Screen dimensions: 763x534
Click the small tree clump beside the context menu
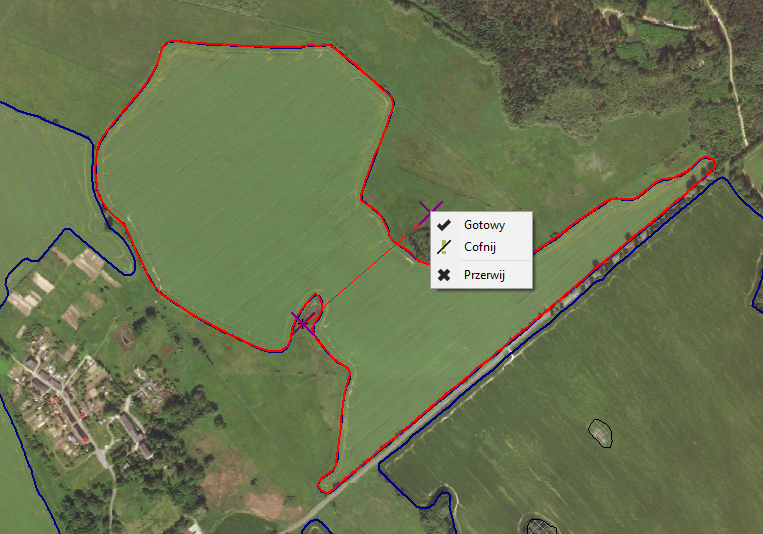click(x=418, y=242)
